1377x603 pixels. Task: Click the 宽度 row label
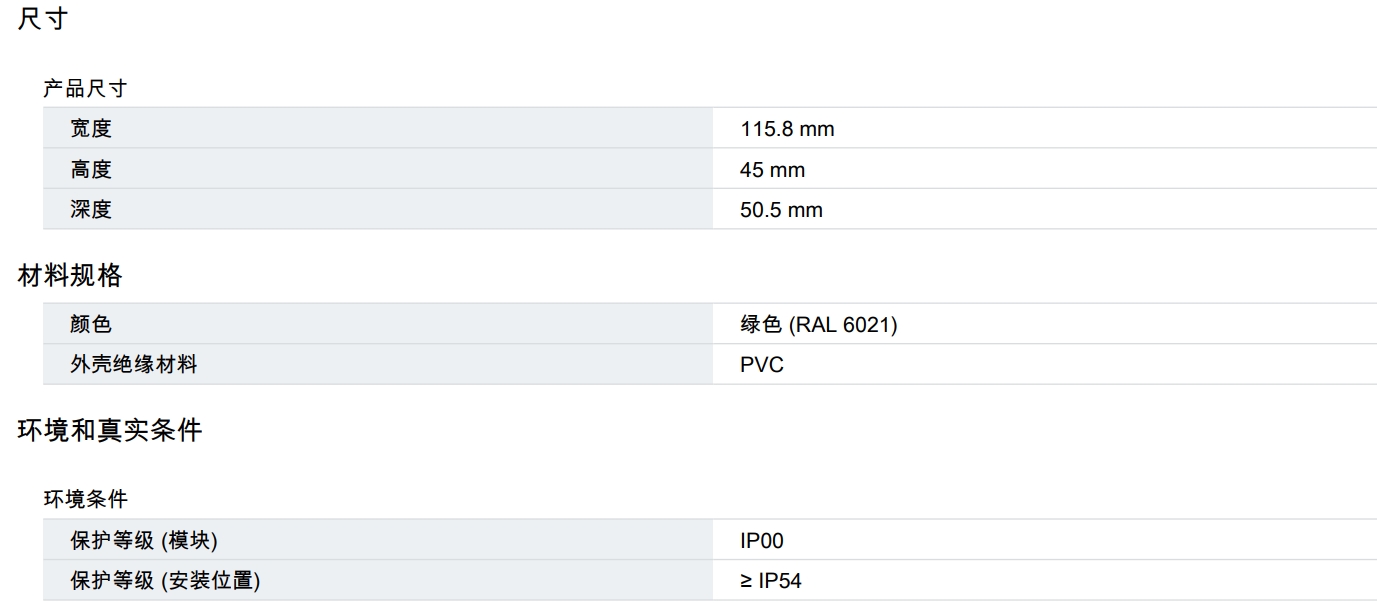(x=91, y=129)
